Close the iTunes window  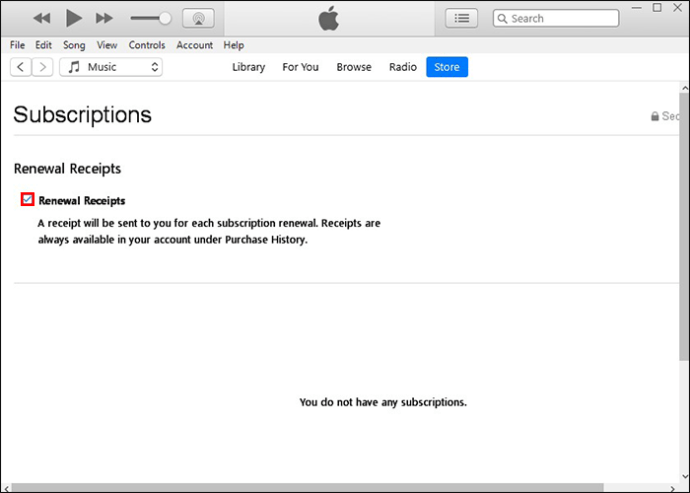point(678,8)
